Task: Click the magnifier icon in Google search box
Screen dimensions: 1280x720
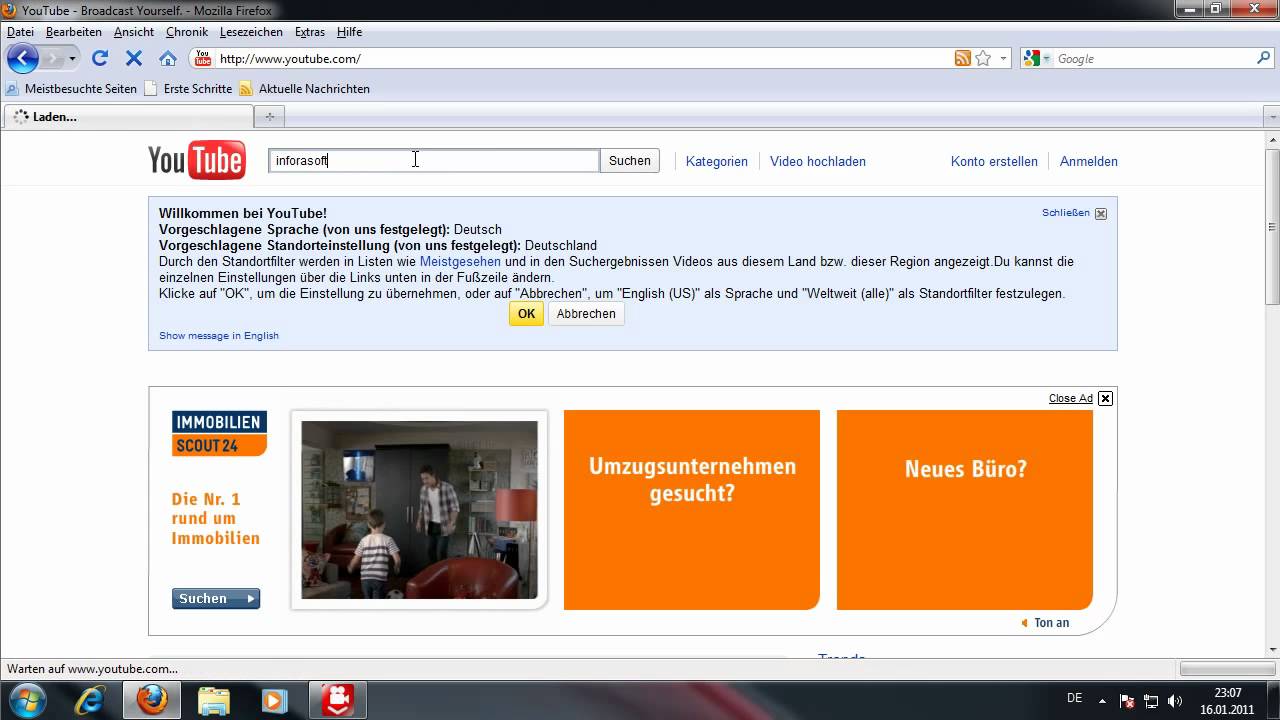Action: (x=1264, y=59)
